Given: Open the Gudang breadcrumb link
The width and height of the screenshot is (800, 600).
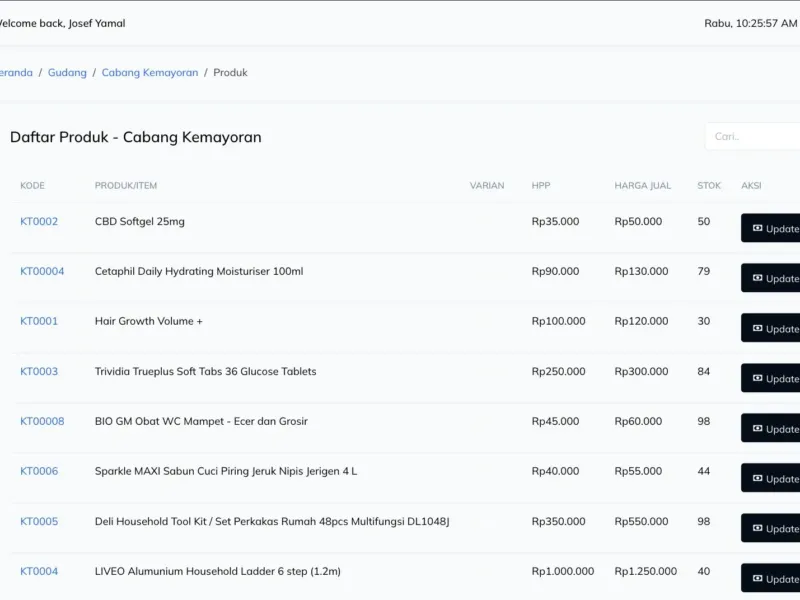Looking at the screenshot, I should click(67, 73).
